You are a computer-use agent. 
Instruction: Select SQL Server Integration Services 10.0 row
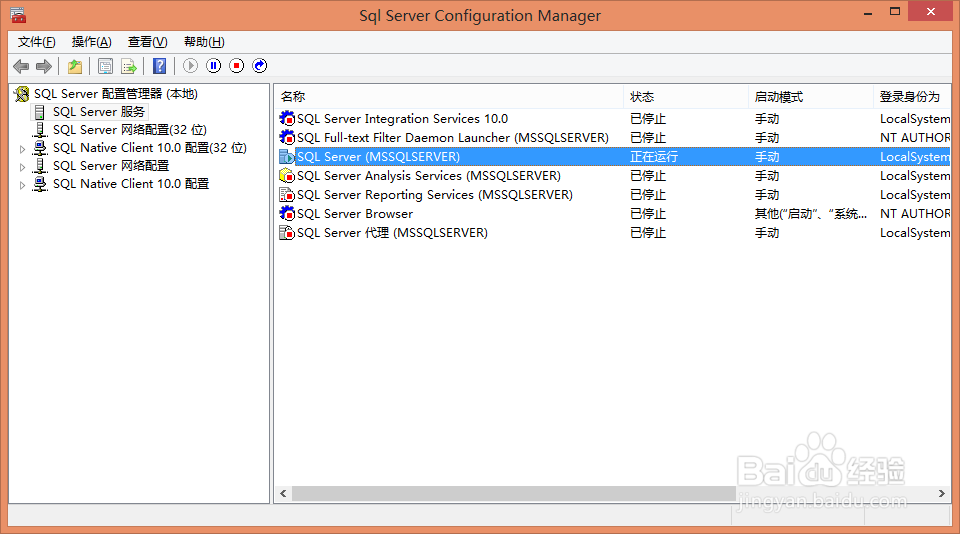tap(402, 119)
